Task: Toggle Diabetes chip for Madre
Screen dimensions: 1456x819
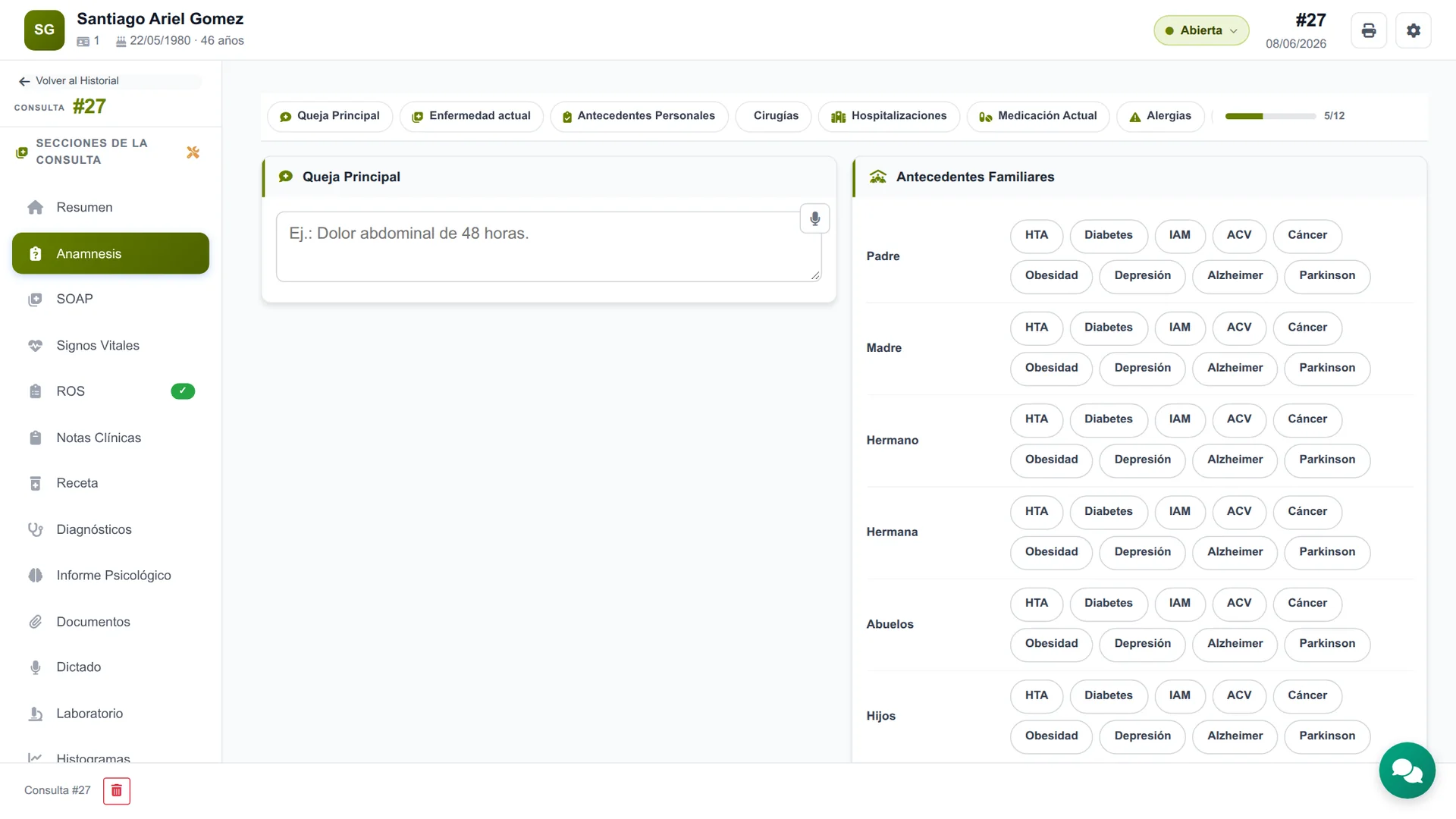Action: [1108, 328]
